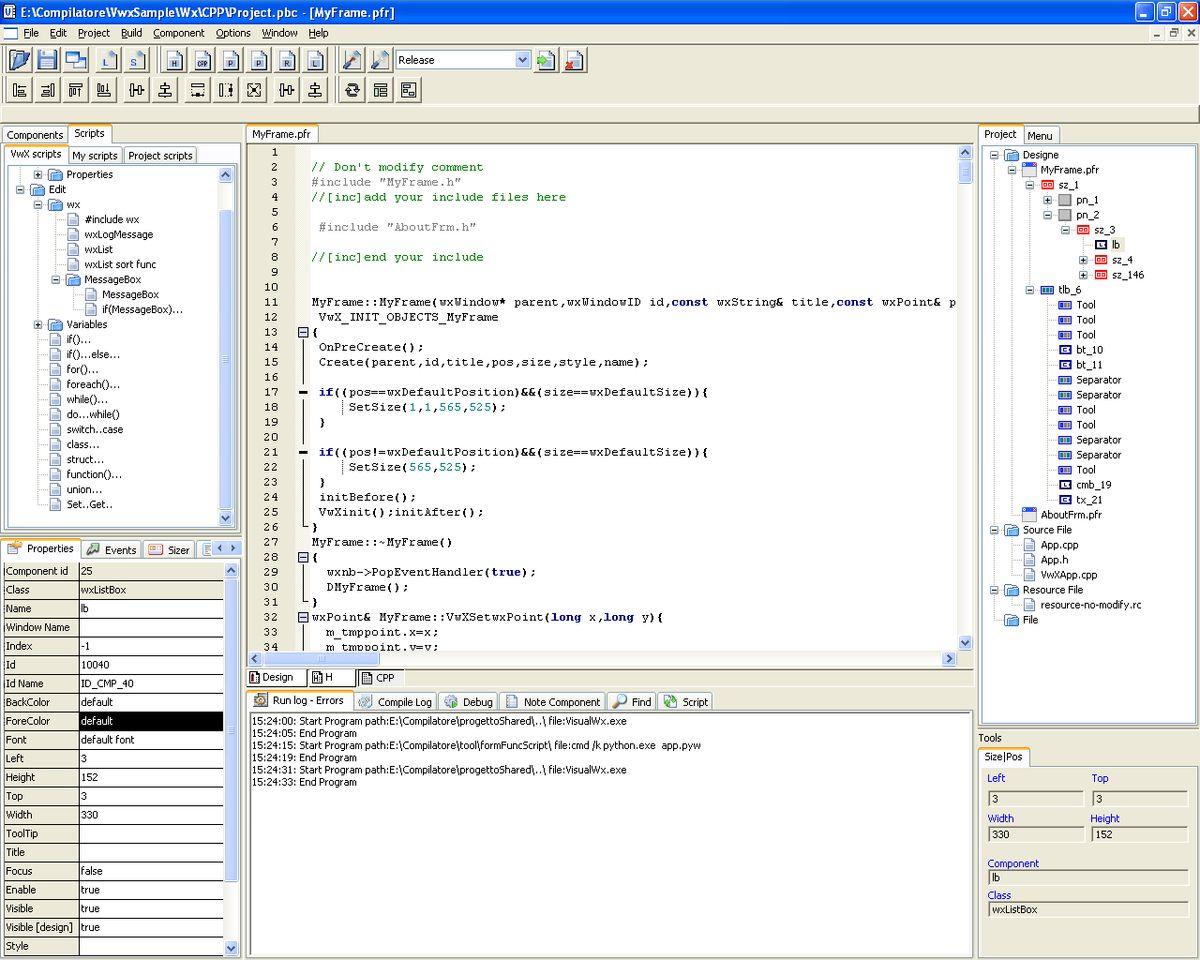Click the align left edges icon
1200x960 pixels.
click(20, 90)
